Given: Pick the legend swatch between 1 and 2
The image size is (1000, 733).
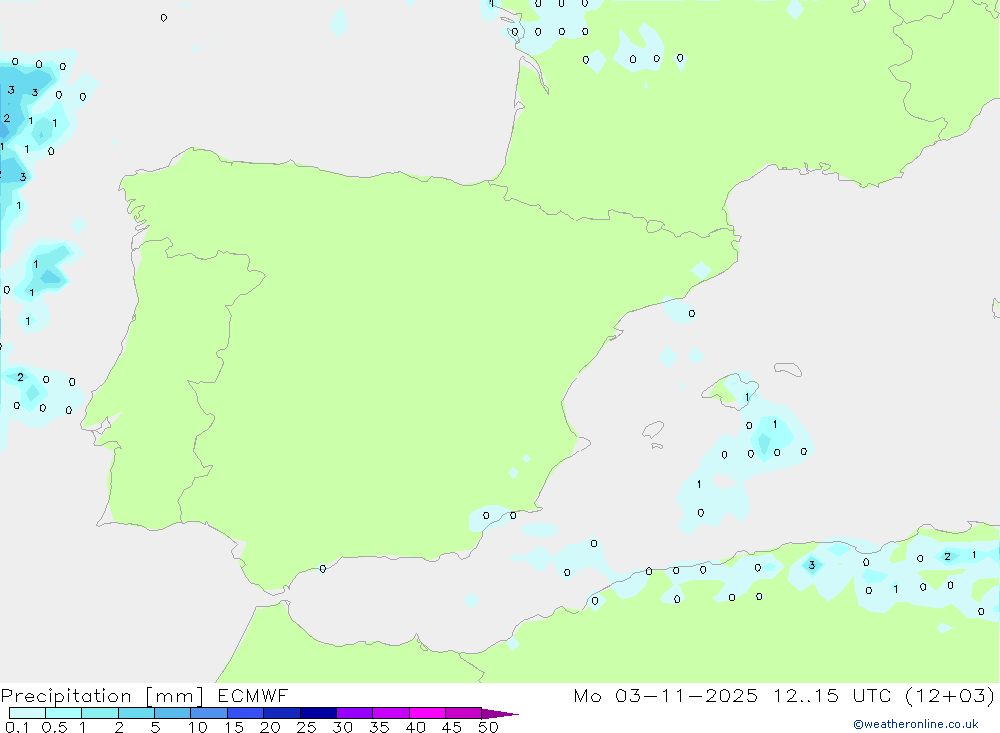Looking at the screenshot, I should (x=99, y=713).
